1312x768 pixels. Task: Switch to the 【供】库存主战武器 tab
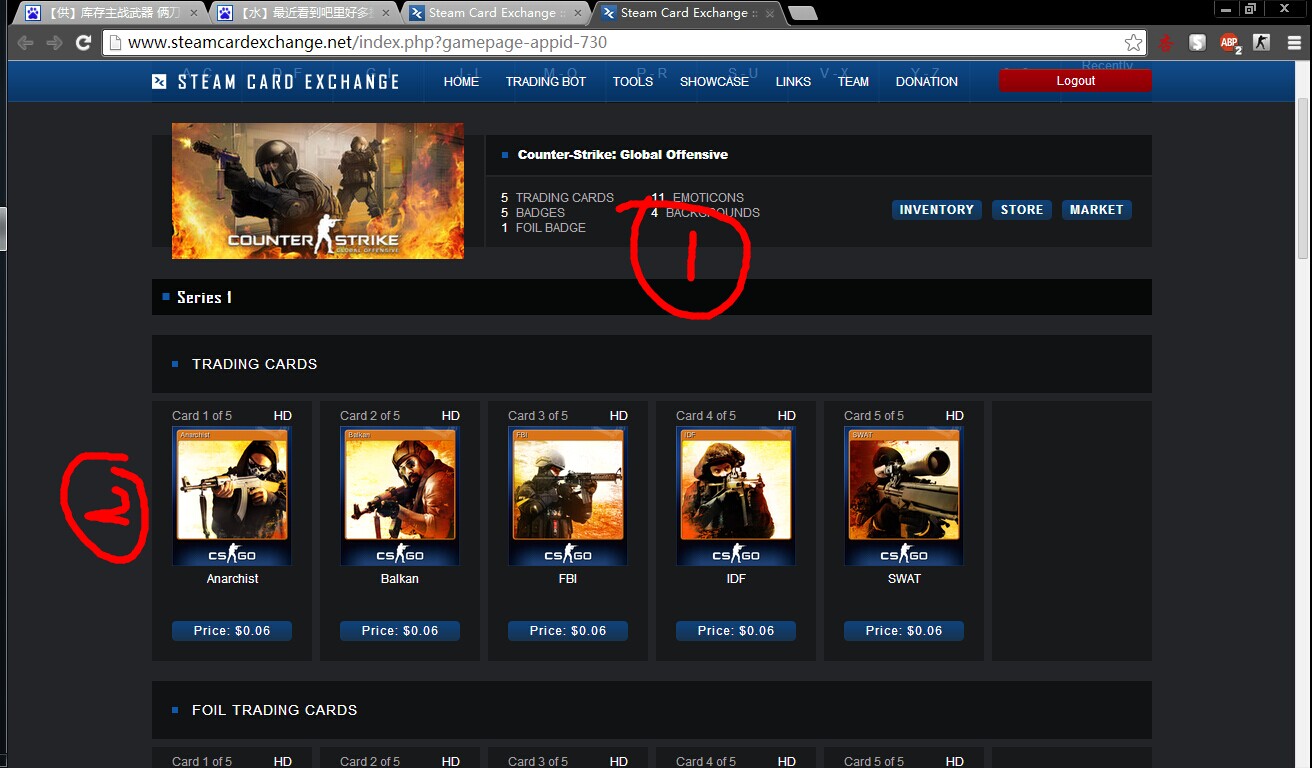(x=110, y=13)
